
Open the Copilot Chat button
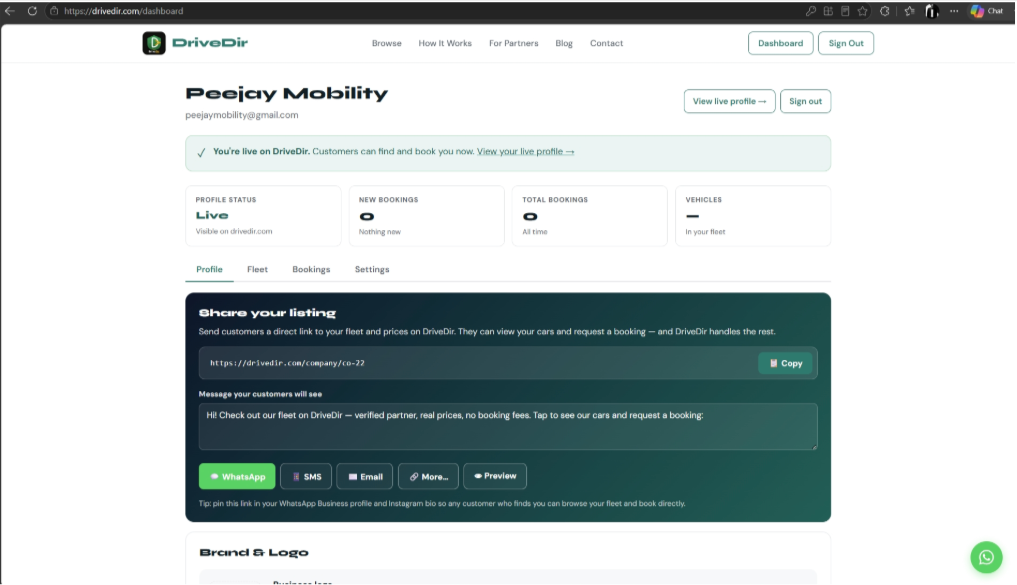(987, 11)
